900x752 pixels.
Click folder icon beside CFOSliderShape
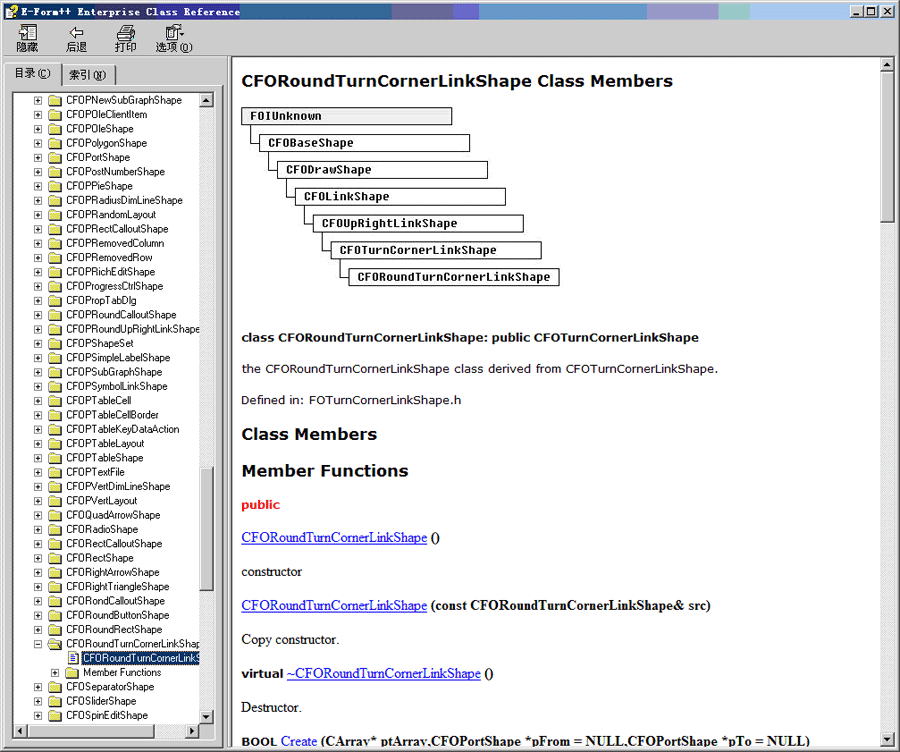(x=55, y=701)
